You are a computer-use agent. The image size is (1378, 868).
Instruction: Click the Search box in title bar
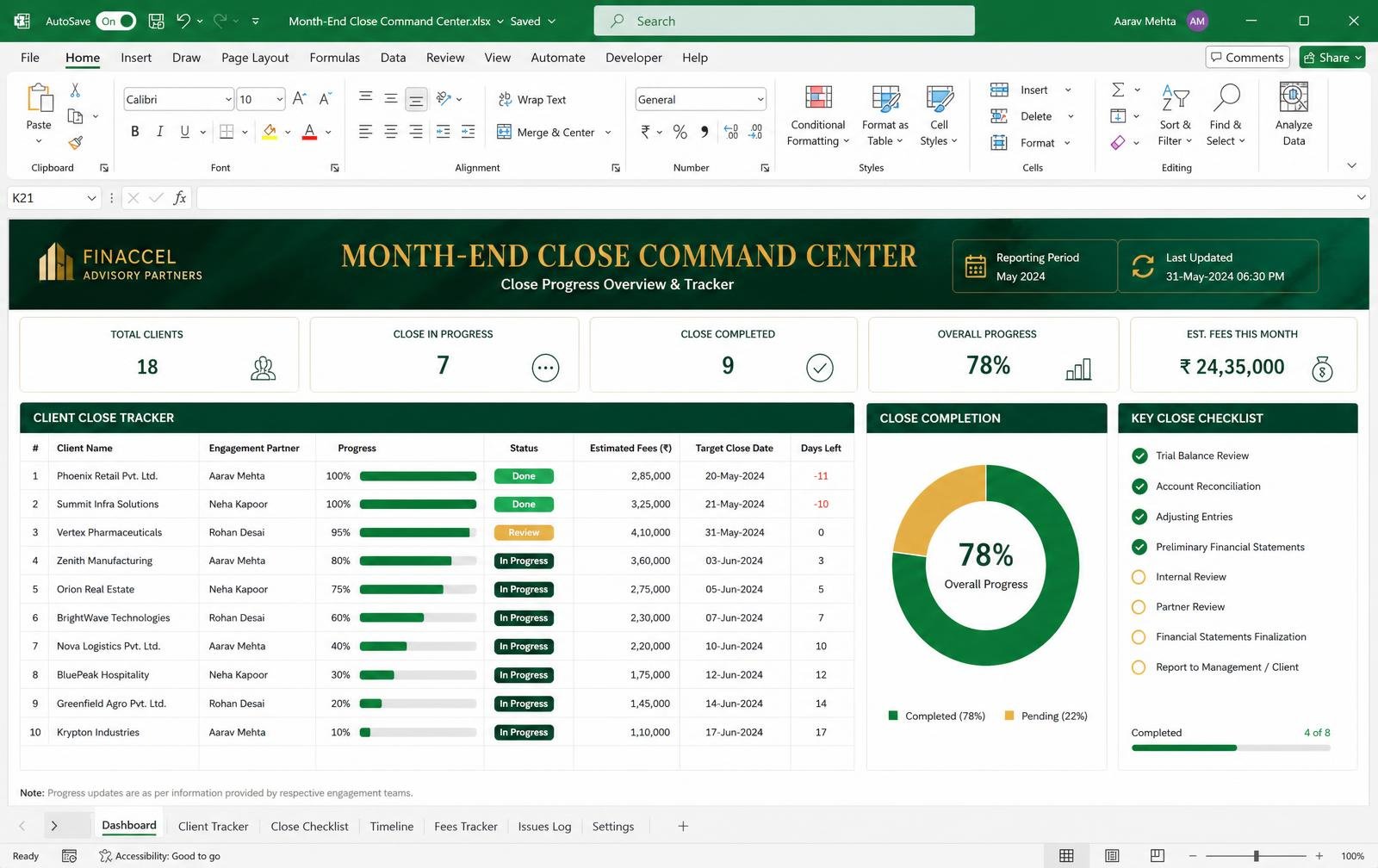(x=785, y=21)
